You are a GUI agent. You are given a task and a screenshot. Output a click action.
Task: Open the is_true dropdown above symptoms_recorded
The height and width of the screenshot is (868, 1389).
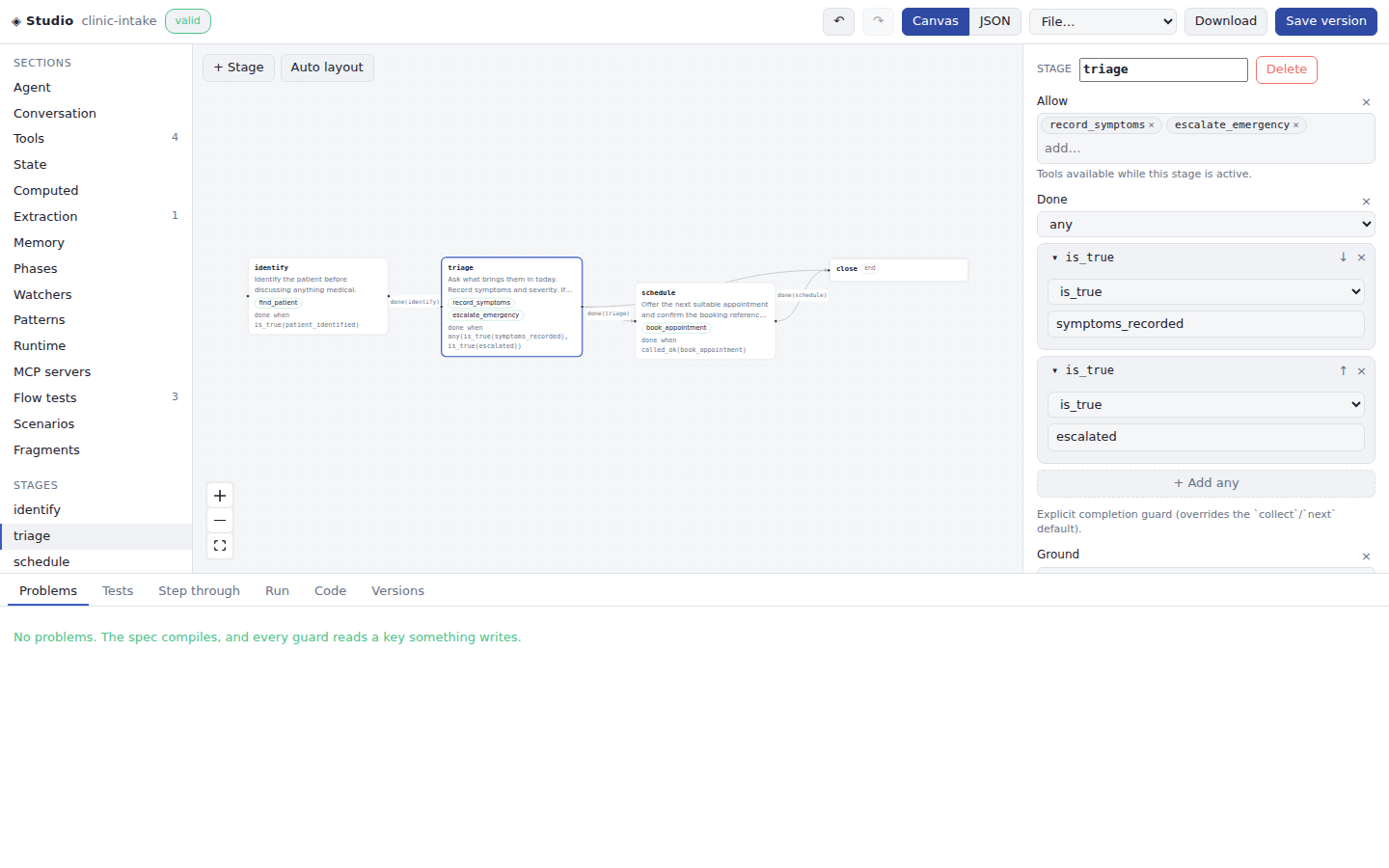1206,292
